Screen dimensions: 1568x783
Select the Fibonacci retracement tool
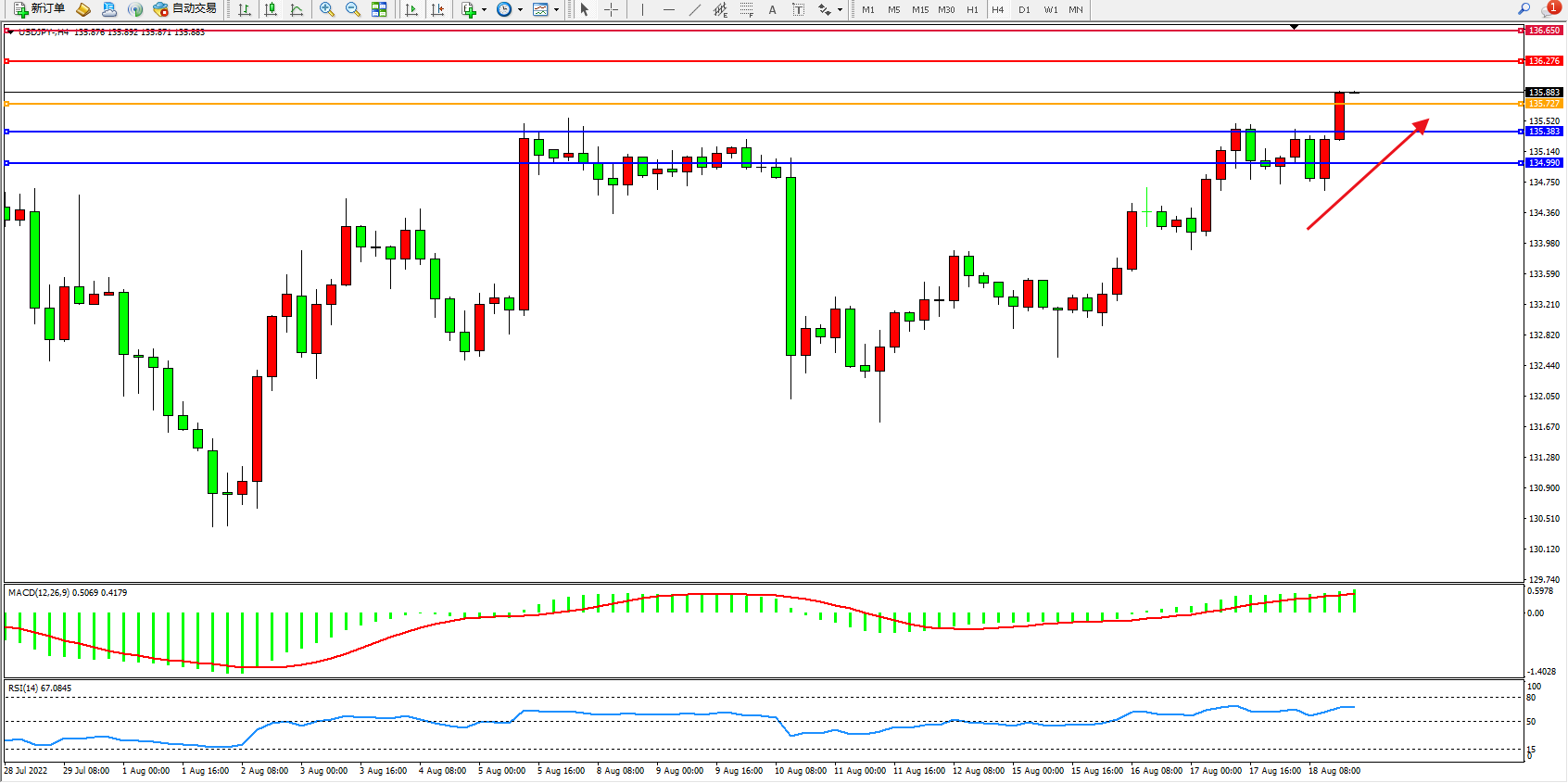point(746,9)
